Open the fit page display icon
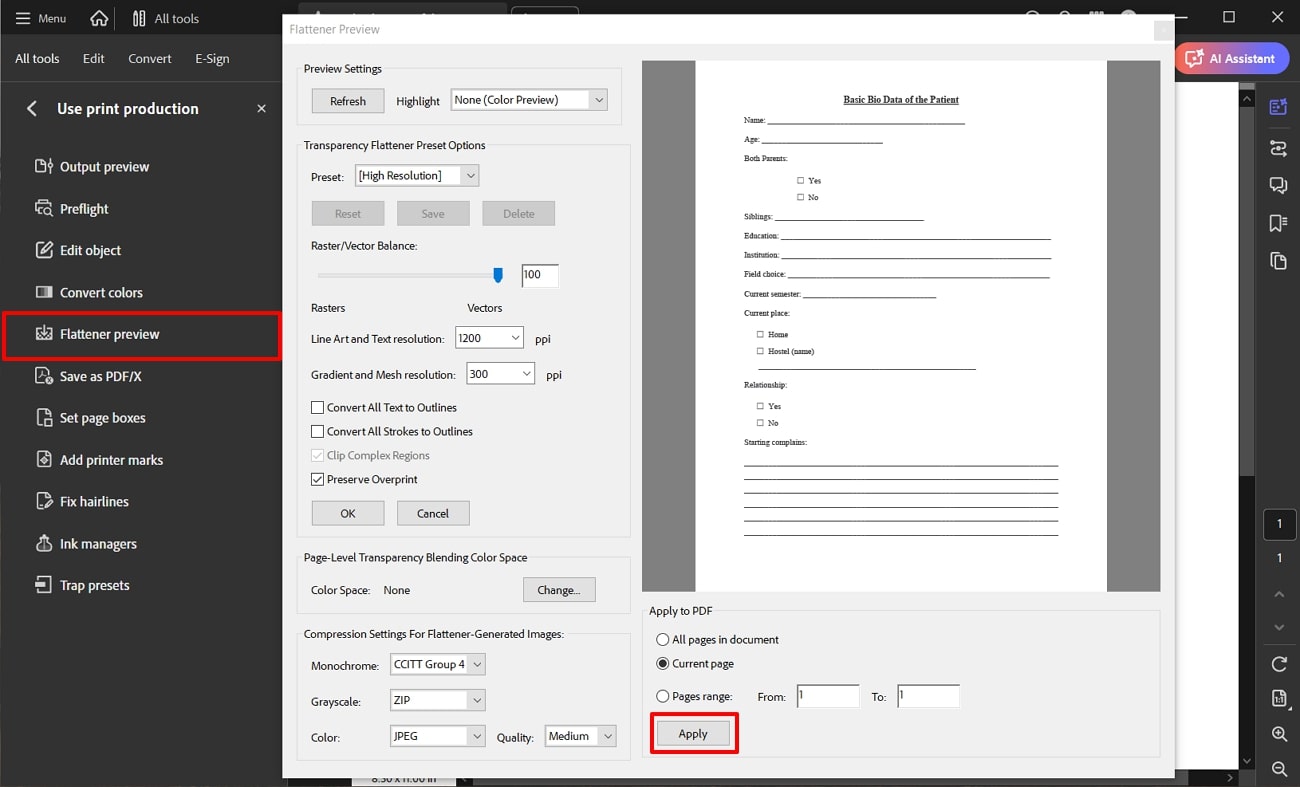 pyautogui.click(x=1279, y=699)
